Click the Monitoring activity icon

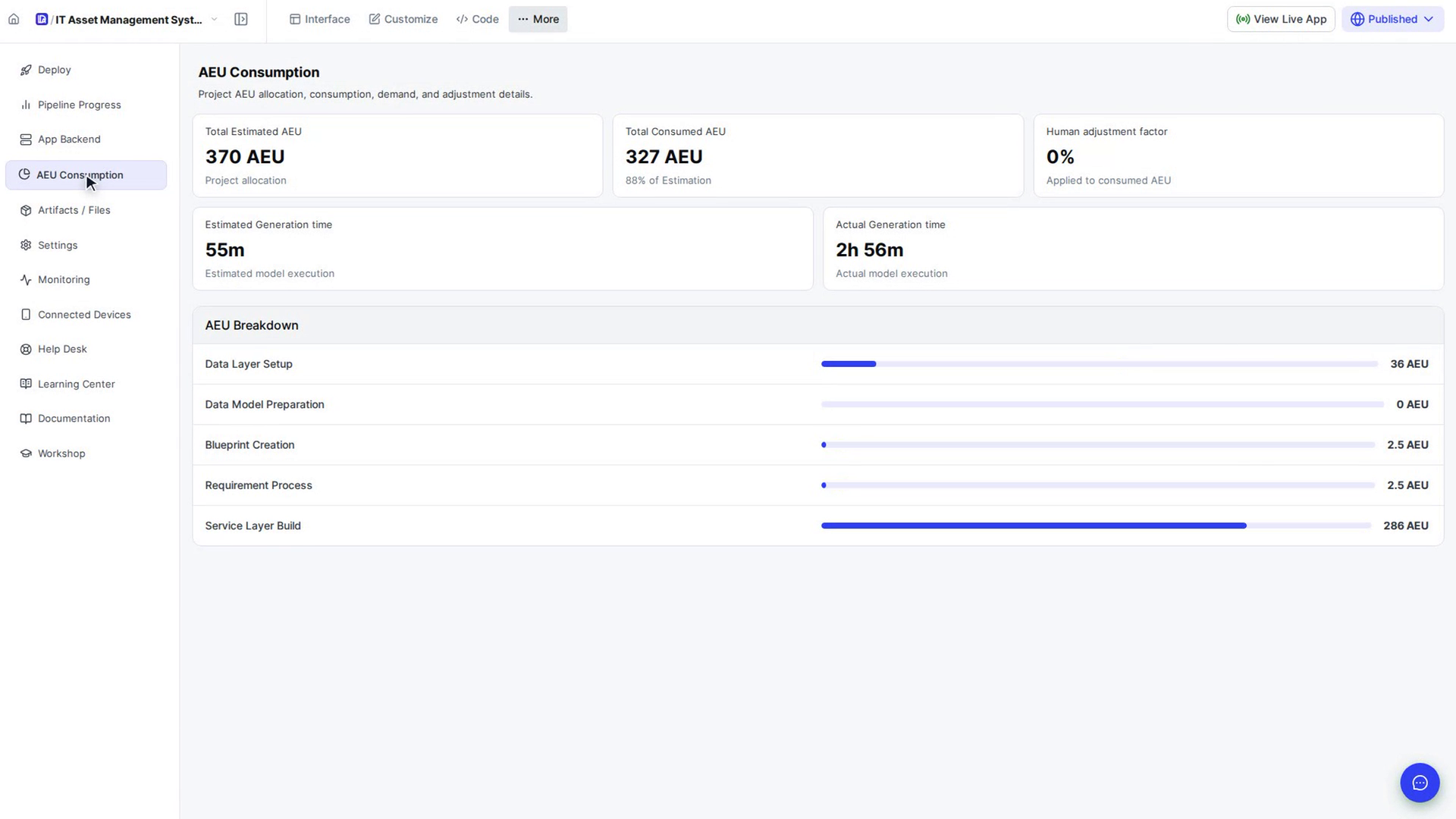pyautogui.click(x=26, y=280)
